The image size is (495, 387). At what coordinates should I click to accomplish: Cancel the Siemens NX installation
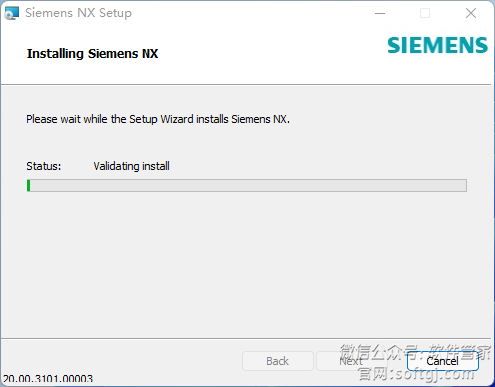tap(443, 361)
